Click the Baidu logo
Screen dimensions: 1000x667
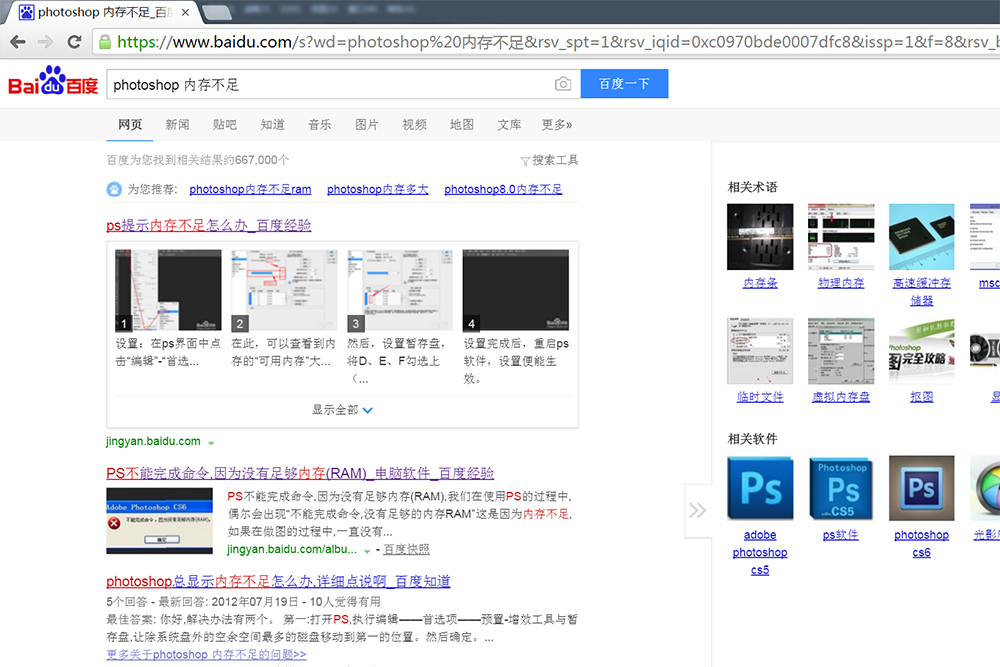point(53,83)
